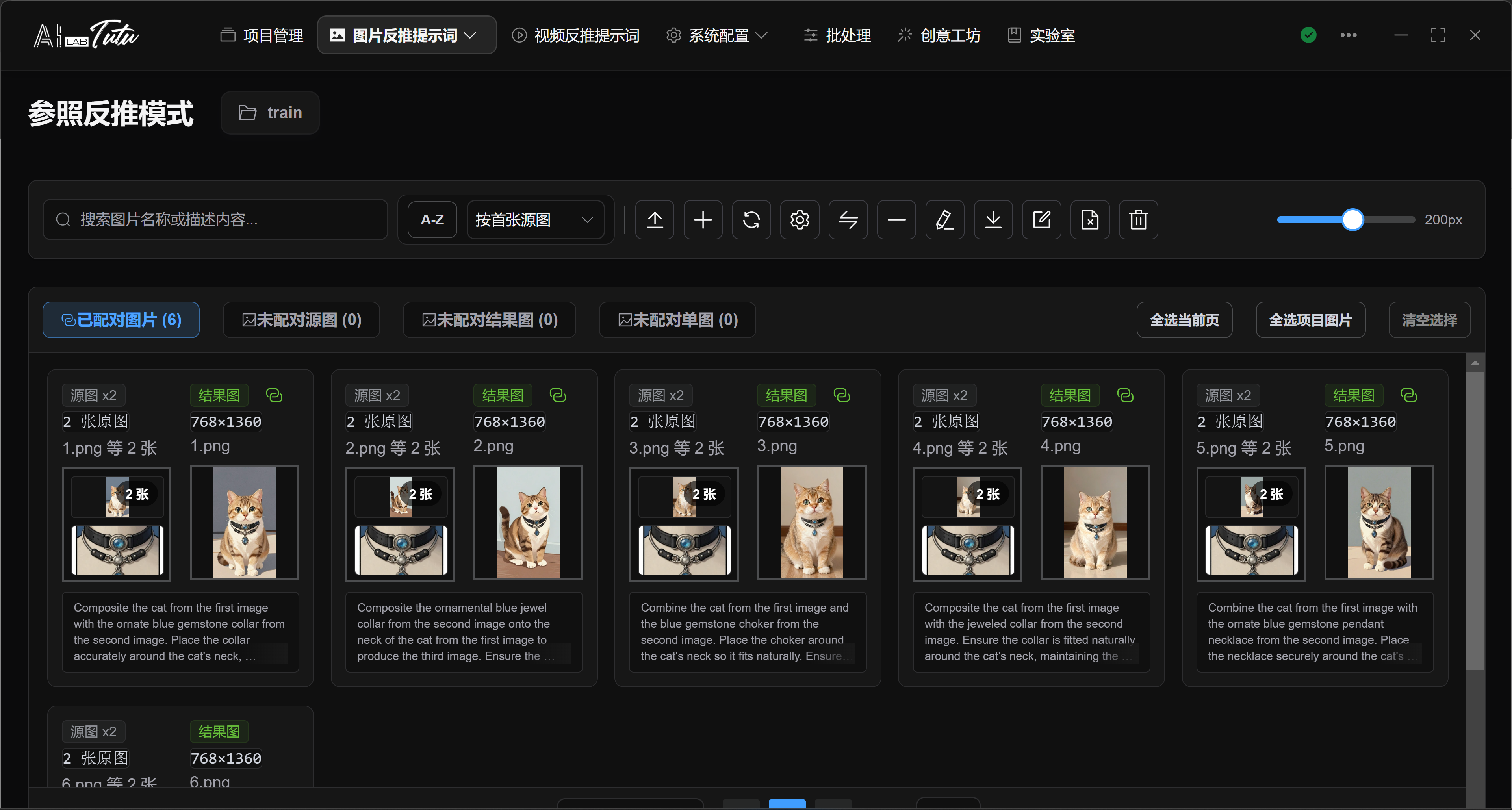This screenshot has width=1512, height=810.
Task: Click the 全选当前页 button
Action: pyautogui.click(x=1184, y=320)
